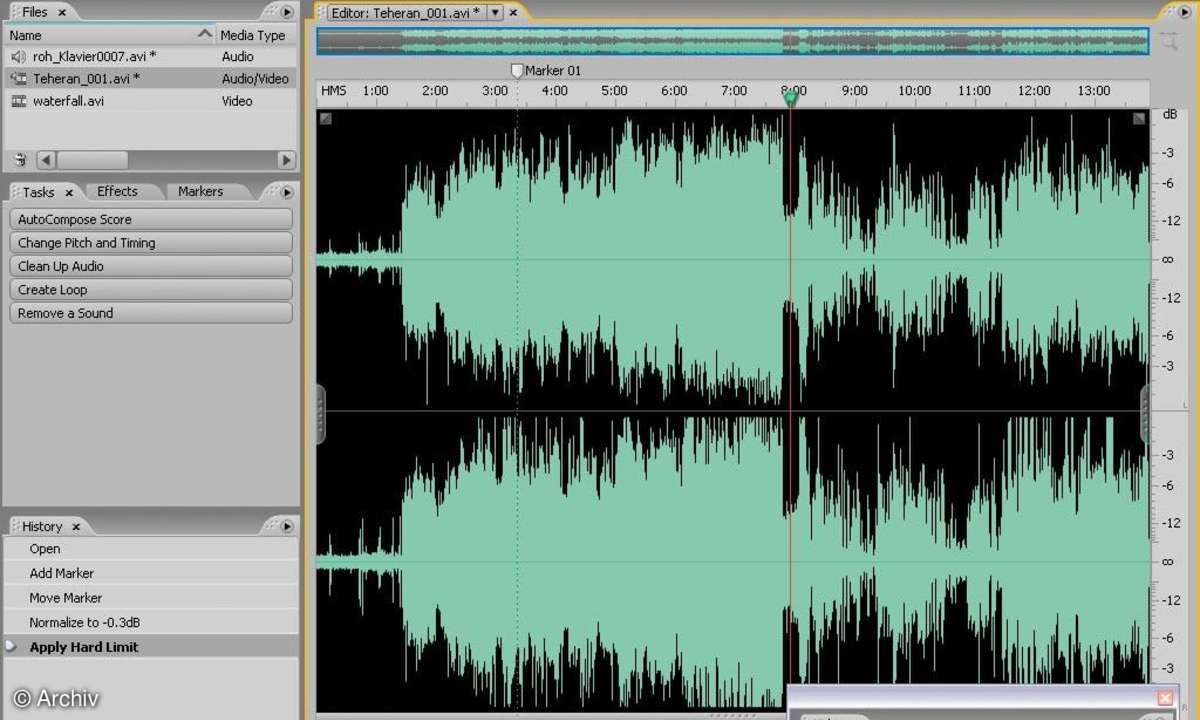1200x720 pixels.
Task: Click 2:00 on the time ruler
Action: tap(435, 91)
